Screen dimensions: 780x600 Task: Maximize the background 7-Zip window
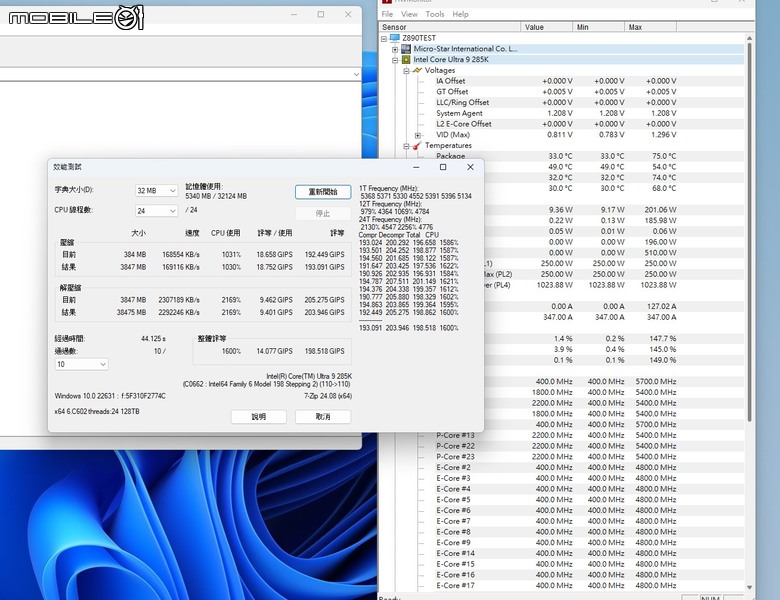pyautogui.click(x=321, y=14)
